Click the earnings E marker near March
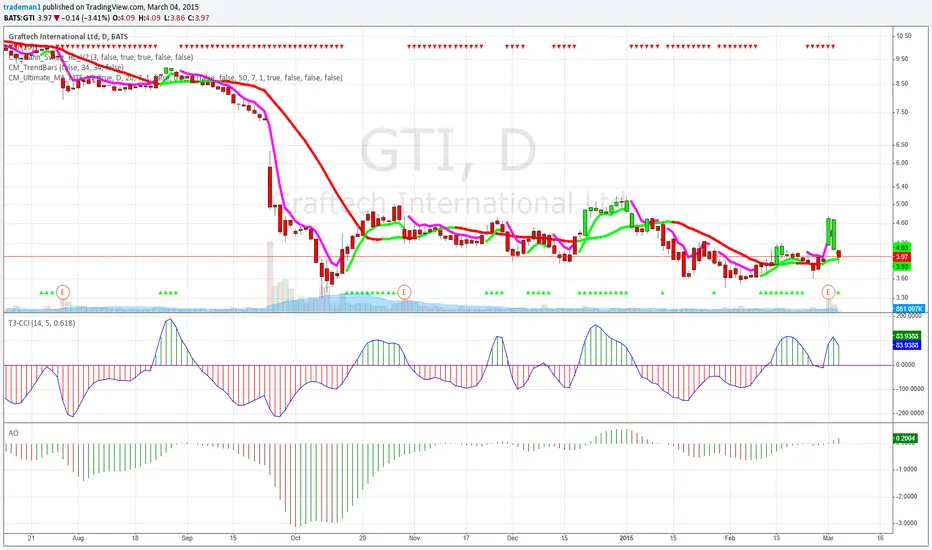Viewport: 932px width, 550px height. [829, 292]
